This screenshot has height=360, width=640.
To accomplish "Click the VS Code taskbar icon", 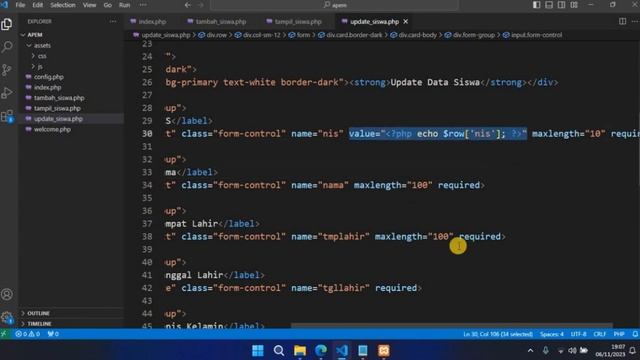I will [342, 351].
